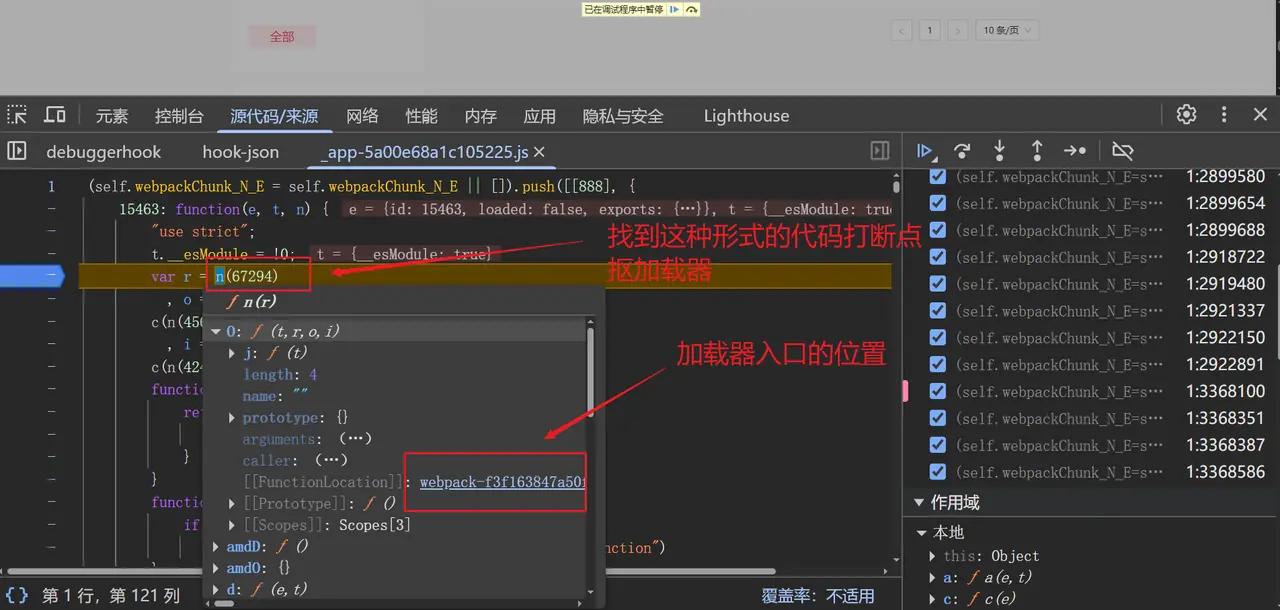Screen dimensions: 1280x610
Task: Step over next function call
Action: click(x=962, y=151)
